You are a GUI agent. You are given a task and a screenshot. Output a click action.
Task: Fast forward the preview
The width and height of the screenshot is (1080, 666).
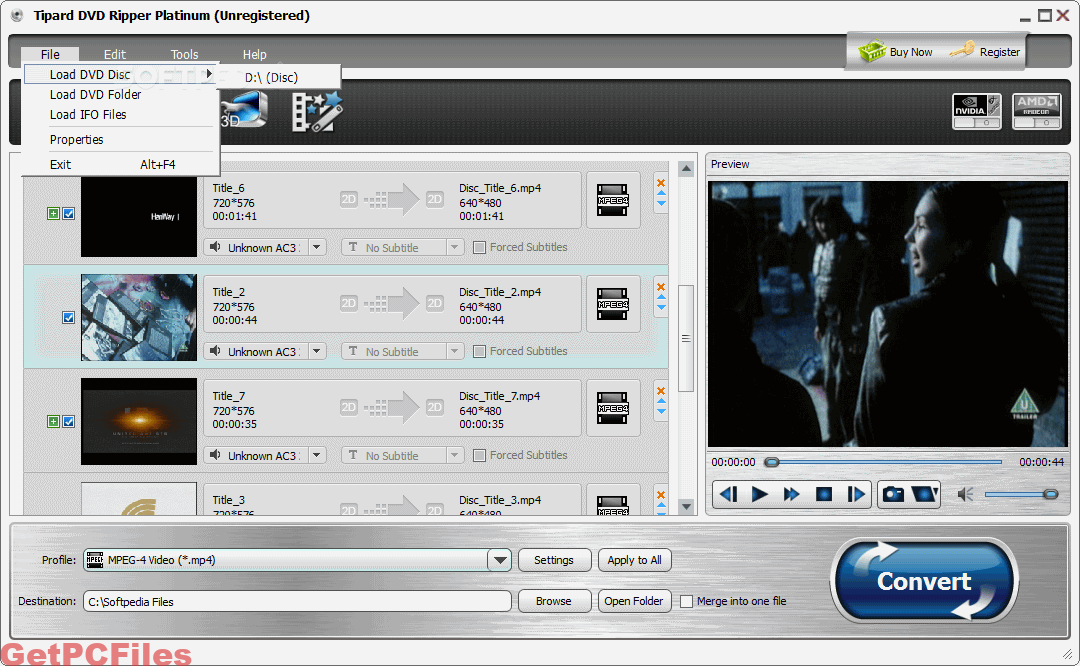point(791,494)
